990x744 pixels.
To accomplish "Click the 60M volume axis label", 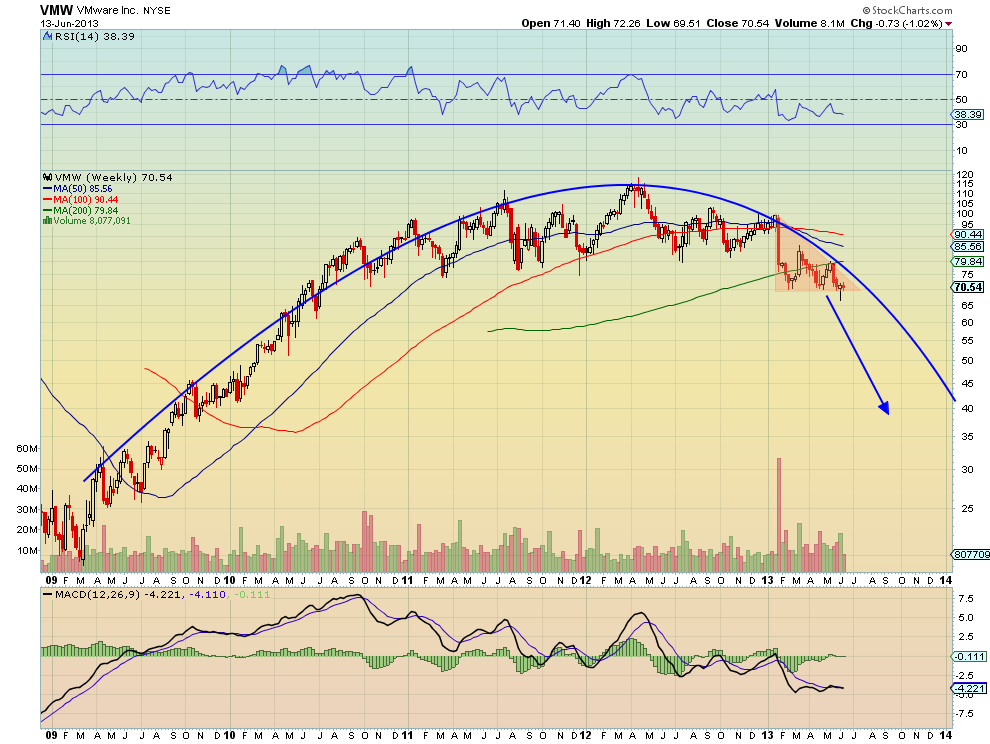I will 27,448.
